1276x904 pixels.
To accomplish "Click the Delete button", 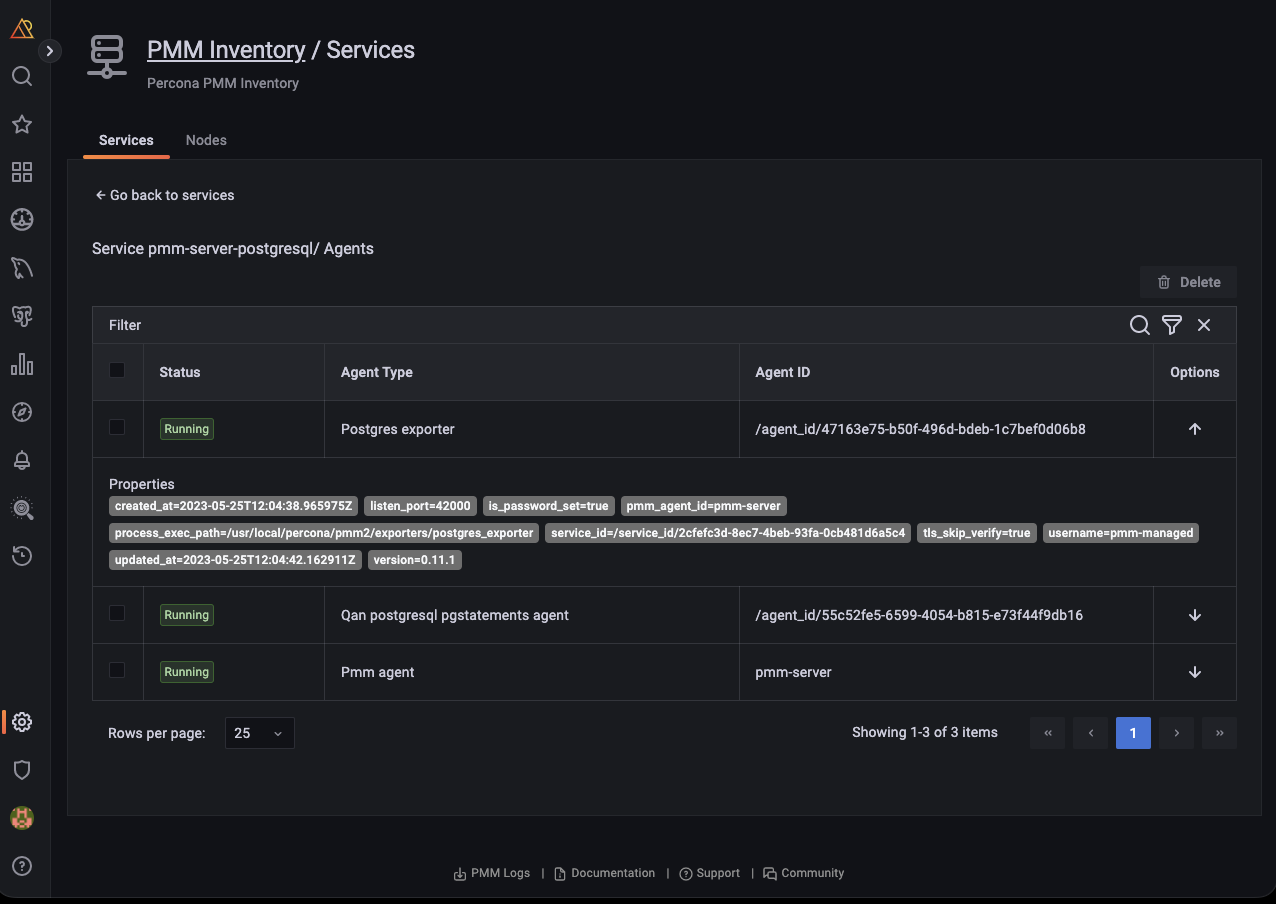I will [x=1188, y=282].
